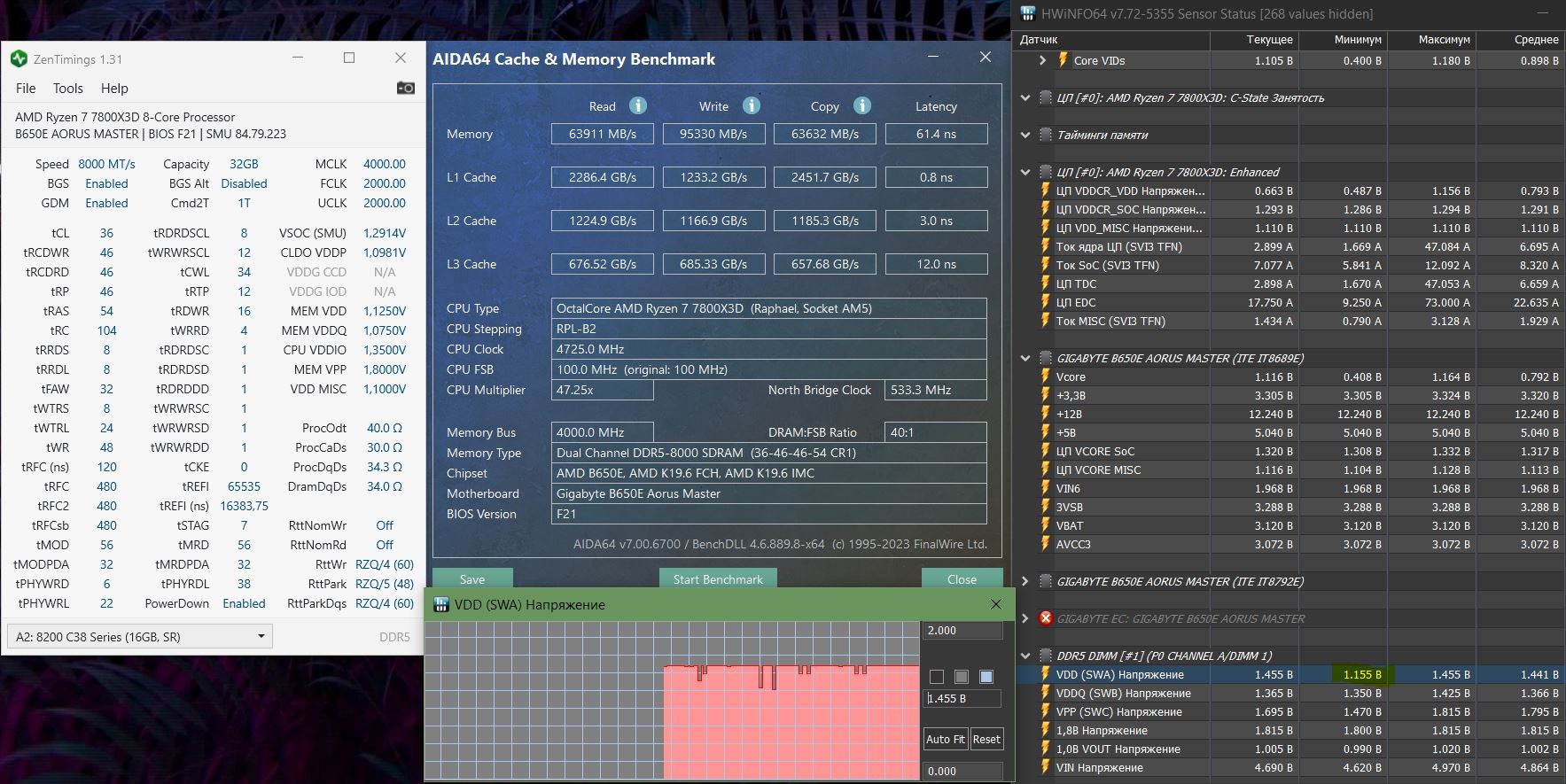Toggle the gray square option in graph window
Image resolution: width=1566 pixels, height=784 pixels.
pos(962,677)
